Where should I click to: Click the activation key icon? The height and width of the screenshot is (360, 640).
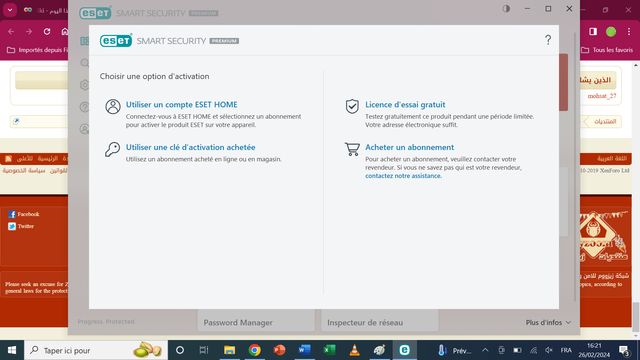pos(113,149)
